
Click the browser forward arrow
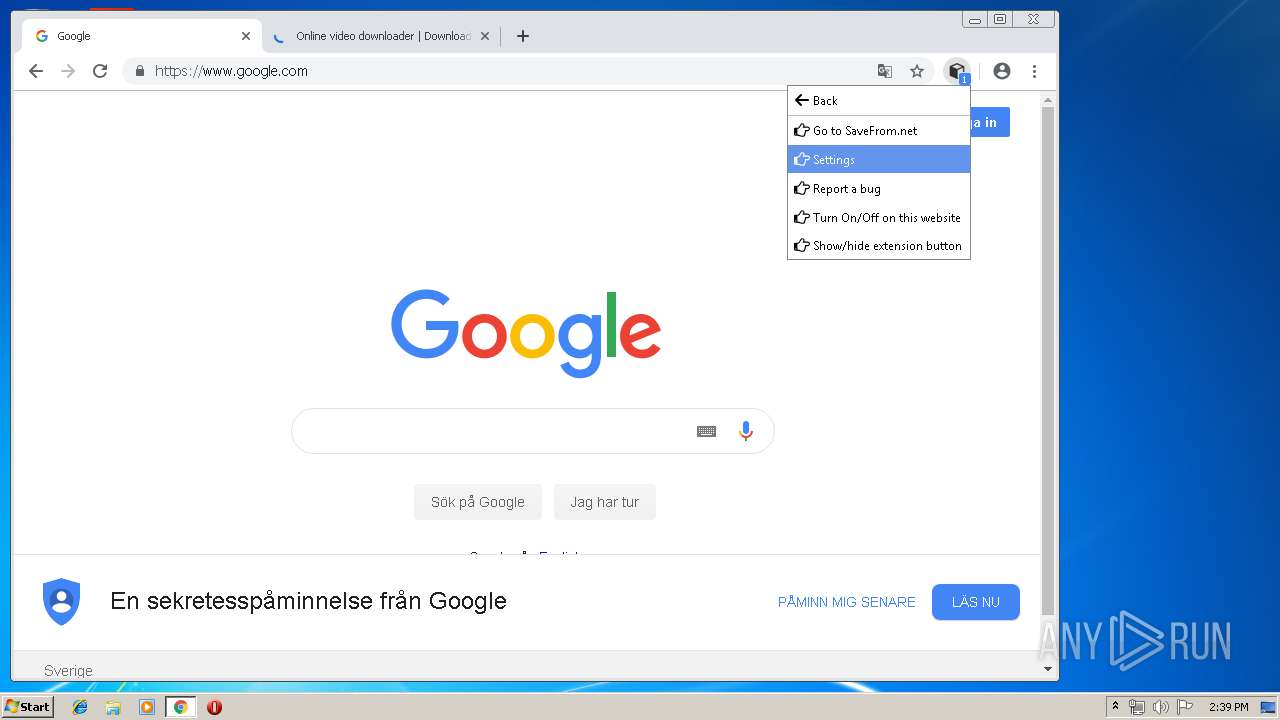coord(68,71)
